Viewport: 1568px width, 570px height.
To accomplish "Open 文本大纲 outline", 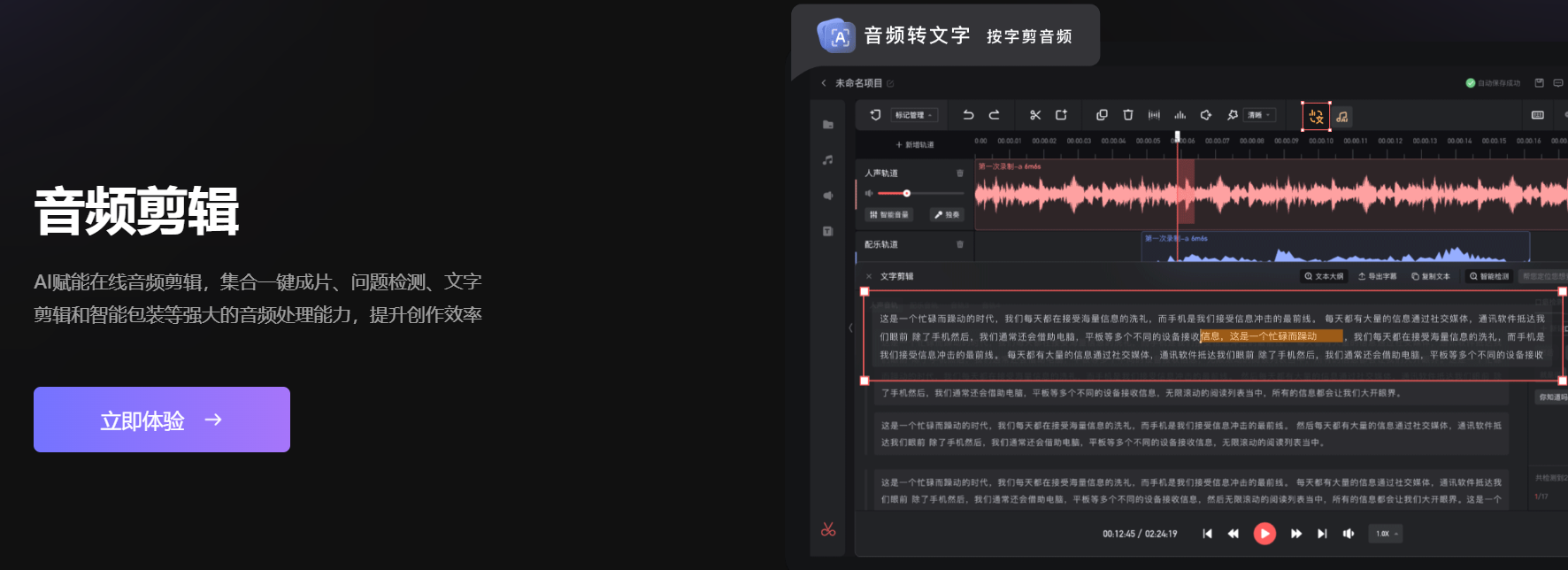I will pyautogui.click(x=1324, y=276).
